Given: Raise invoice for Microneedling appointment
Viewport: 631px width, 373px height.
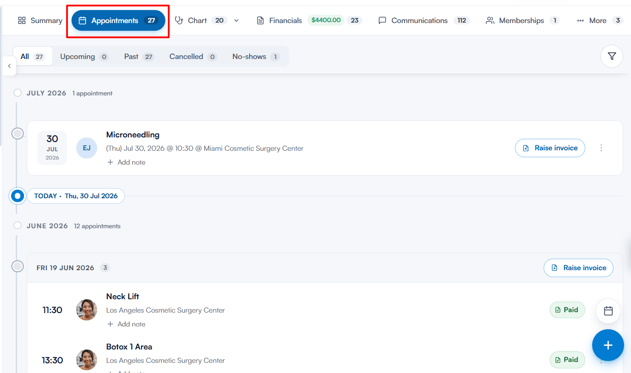Looking at the screenshot, I should 550,148.
